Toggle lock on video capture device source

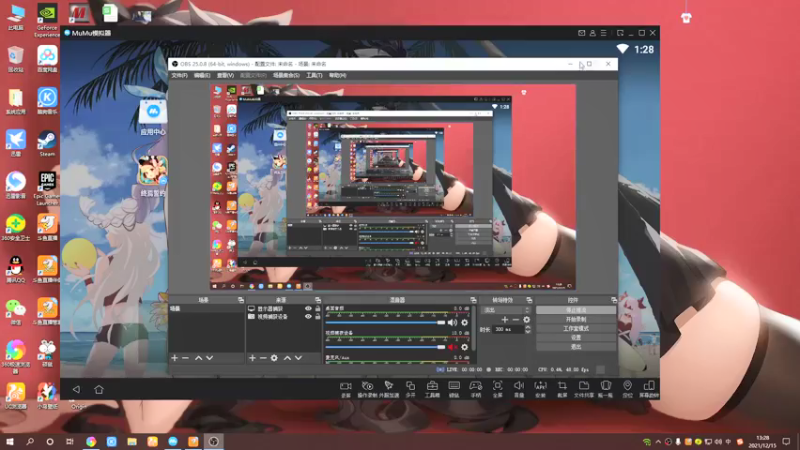(x=317, y=316)
